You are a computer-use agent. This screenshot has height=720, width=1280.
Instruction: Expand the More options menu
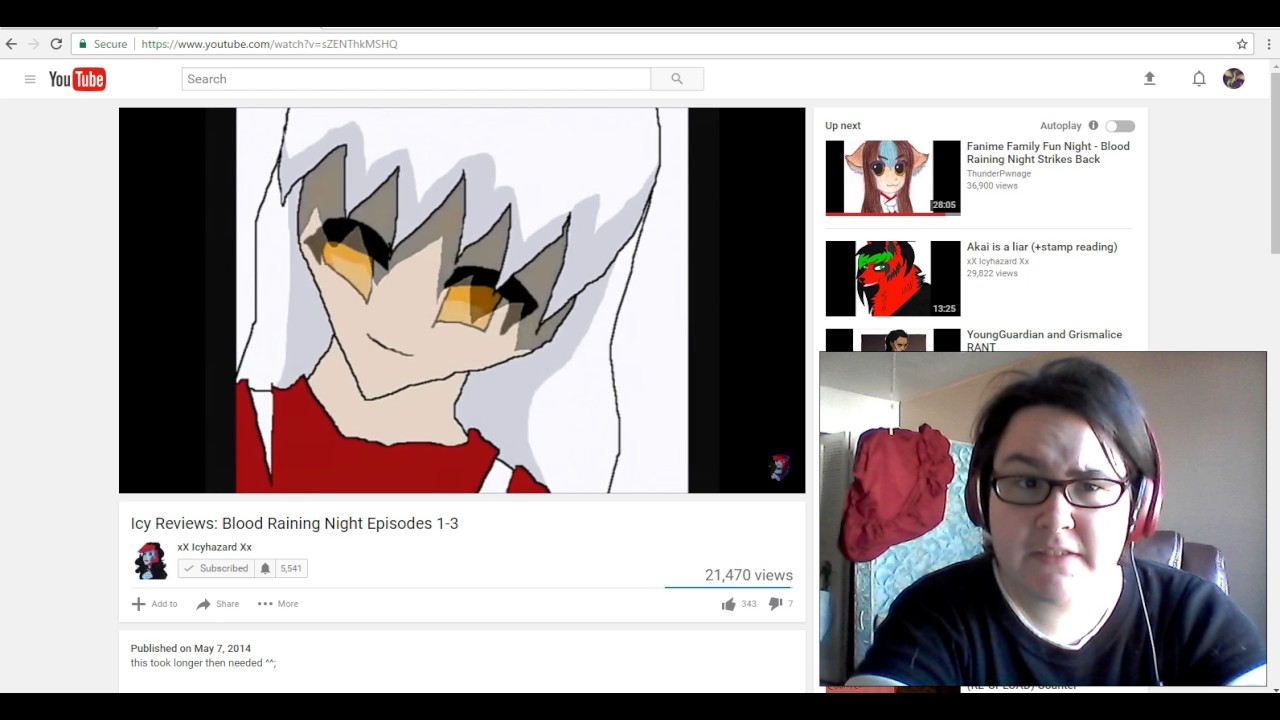tap(278, 604)
